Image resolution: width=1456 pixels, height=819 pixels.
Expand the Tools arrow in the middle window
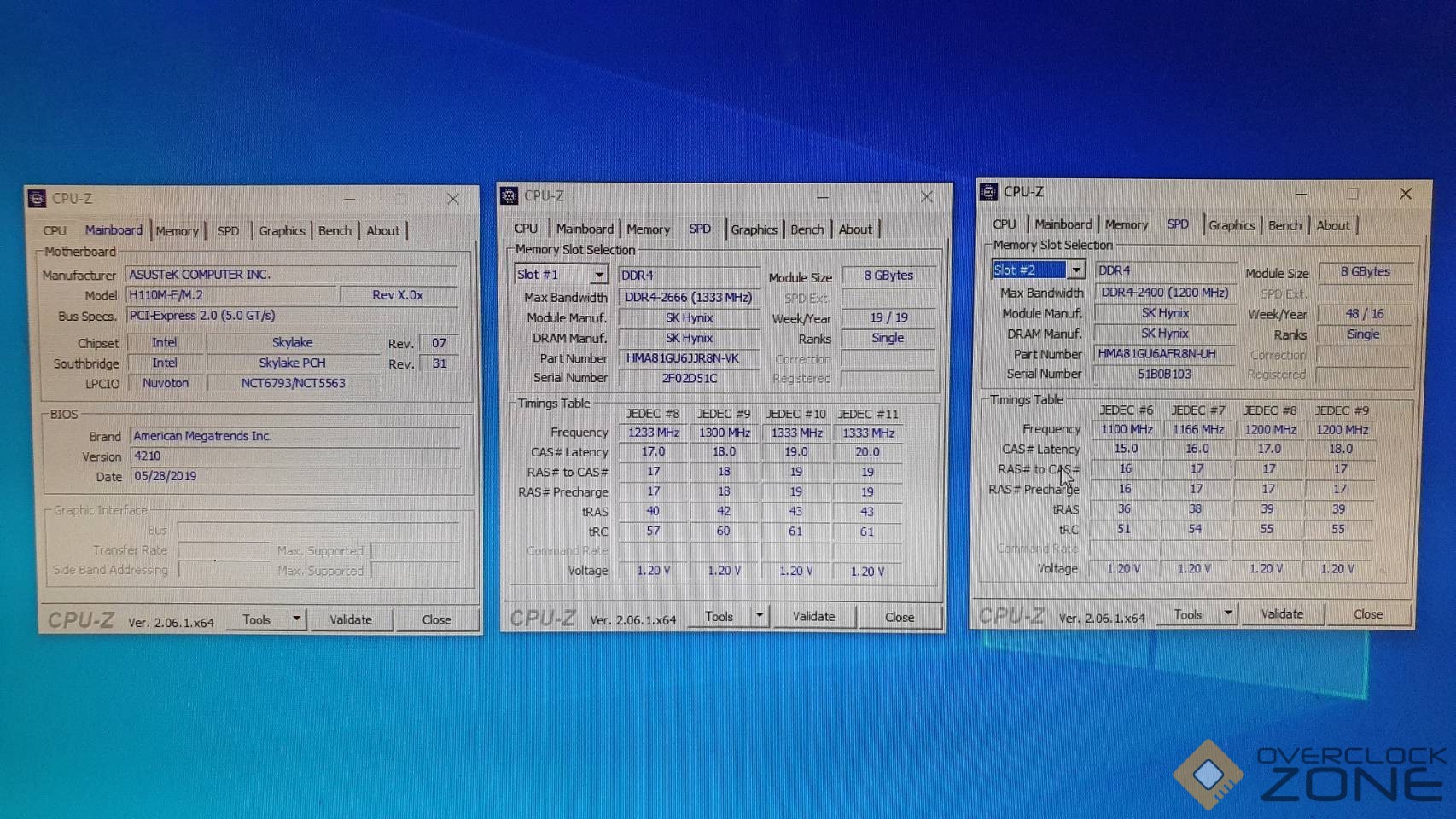pyautogui.click(x=759, y=615)
